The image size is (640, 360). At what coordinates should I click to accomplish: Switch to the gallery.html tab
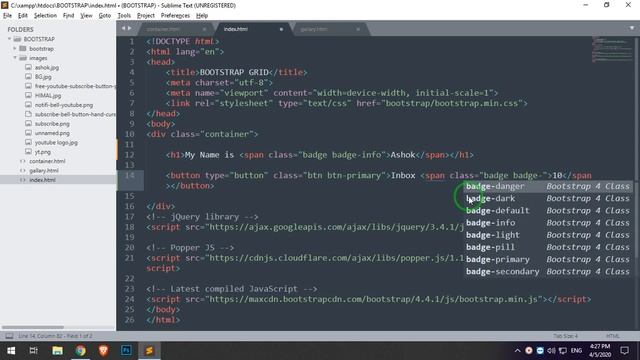[x=313, y=29]
